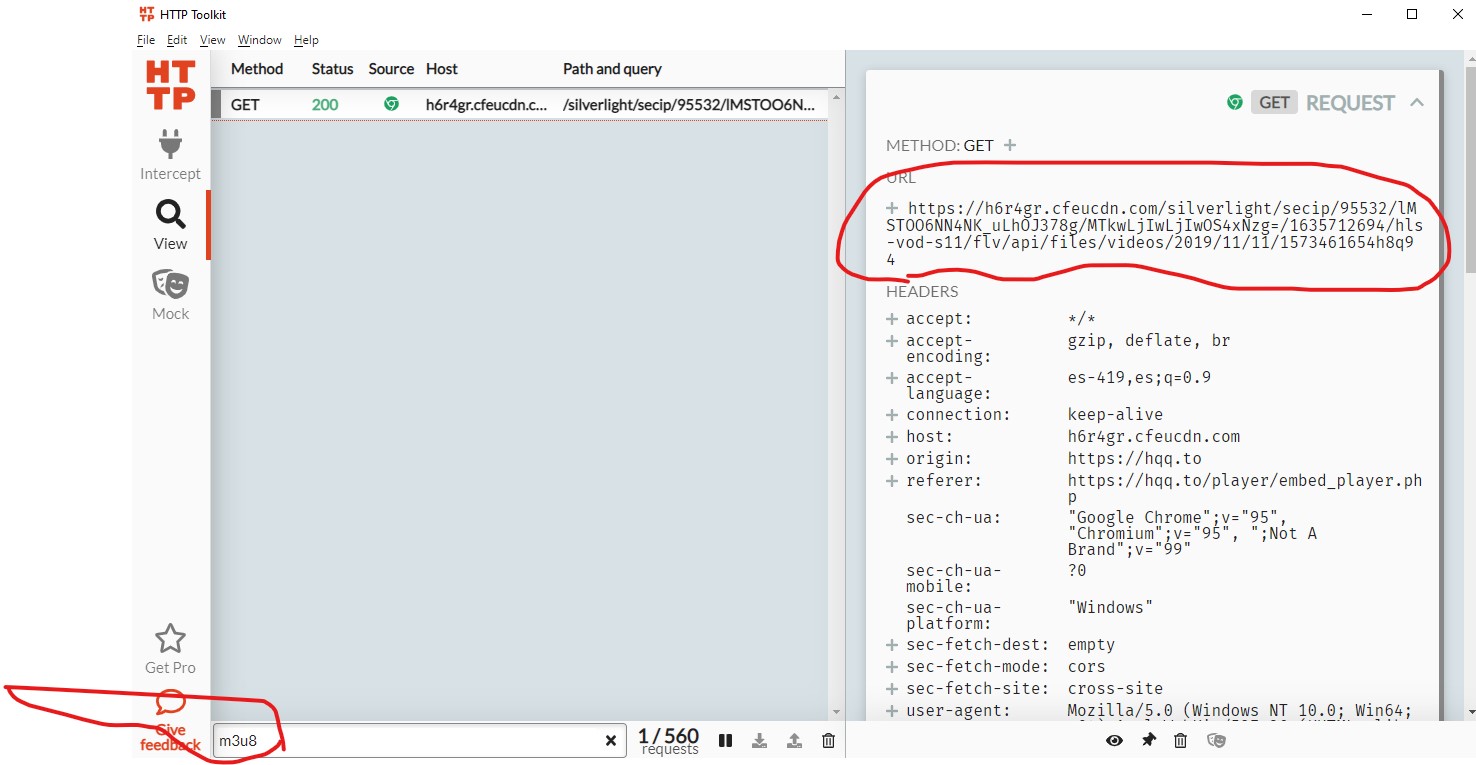
Task: Export requests with the download icon
Action: (760, 741)
